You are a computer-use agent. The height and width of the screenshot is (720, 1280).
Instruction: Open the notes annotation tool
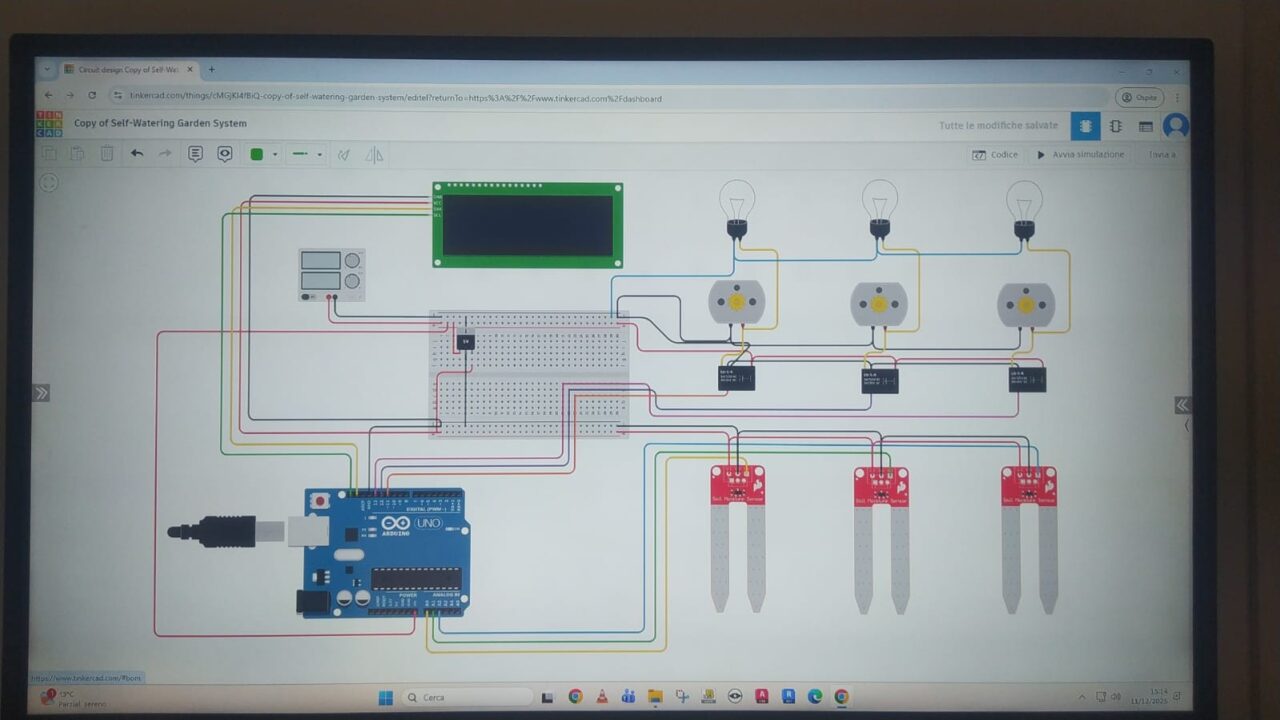coord(195,154)
